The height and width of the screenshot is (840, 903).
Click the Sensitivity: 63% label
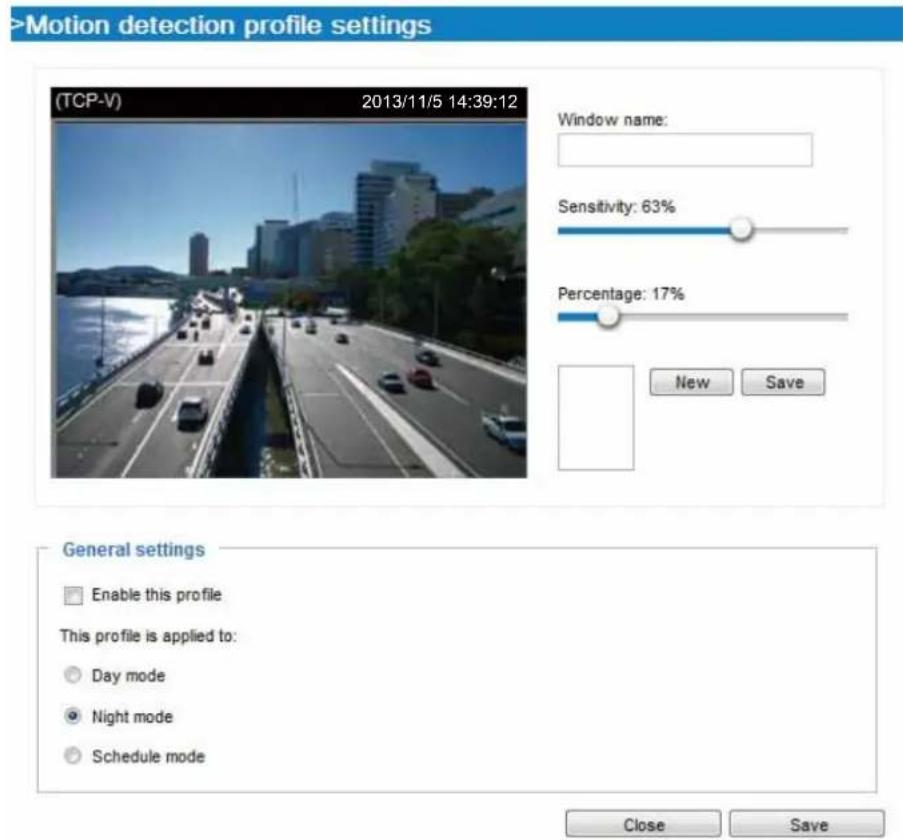click(x=616, y=207)
